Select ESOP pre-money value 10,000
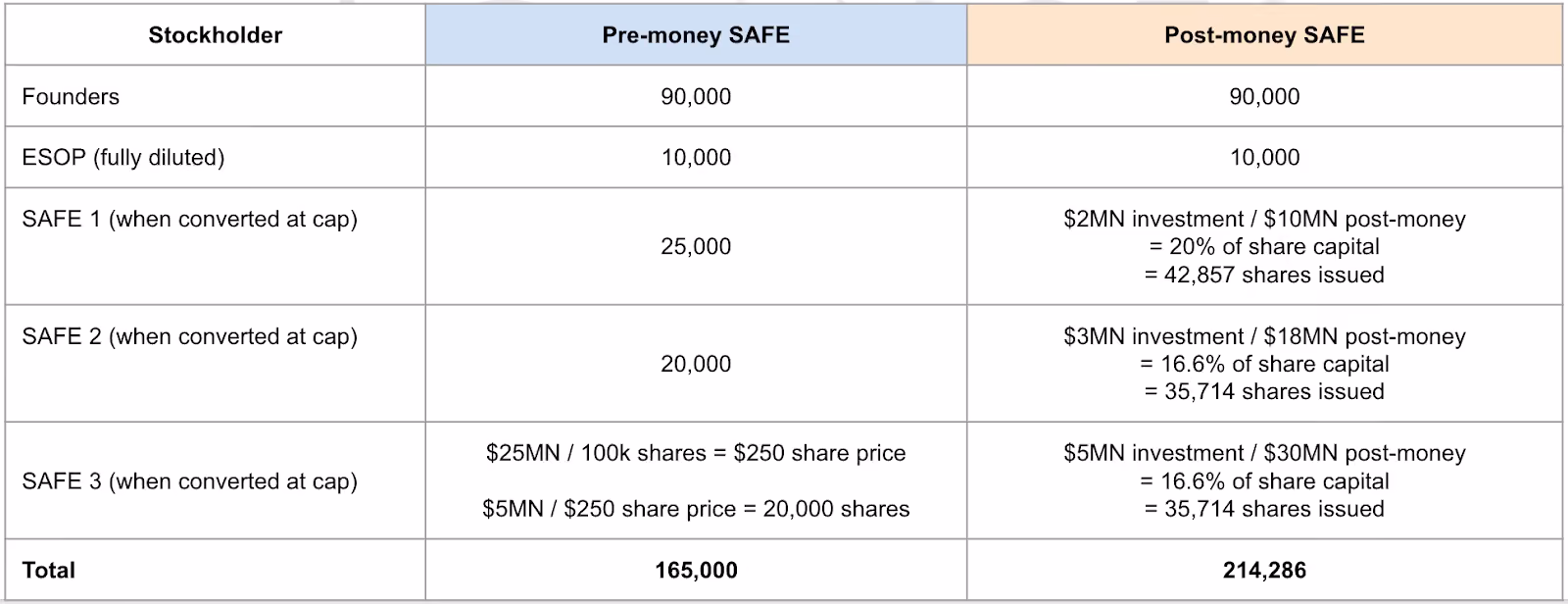The width and height of the screenshot is (1568, 604). [x=696, y=157]
